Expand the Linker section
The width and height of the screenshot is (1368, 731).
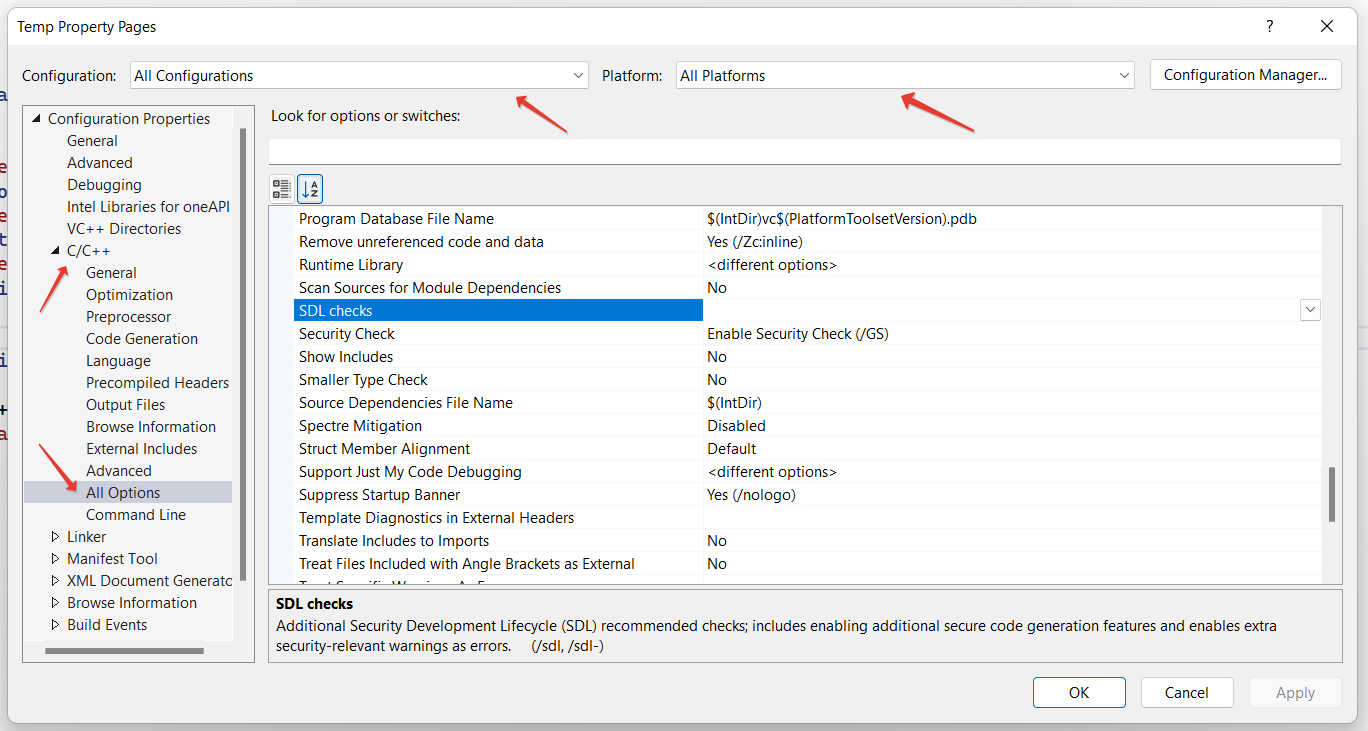[57, 536]
